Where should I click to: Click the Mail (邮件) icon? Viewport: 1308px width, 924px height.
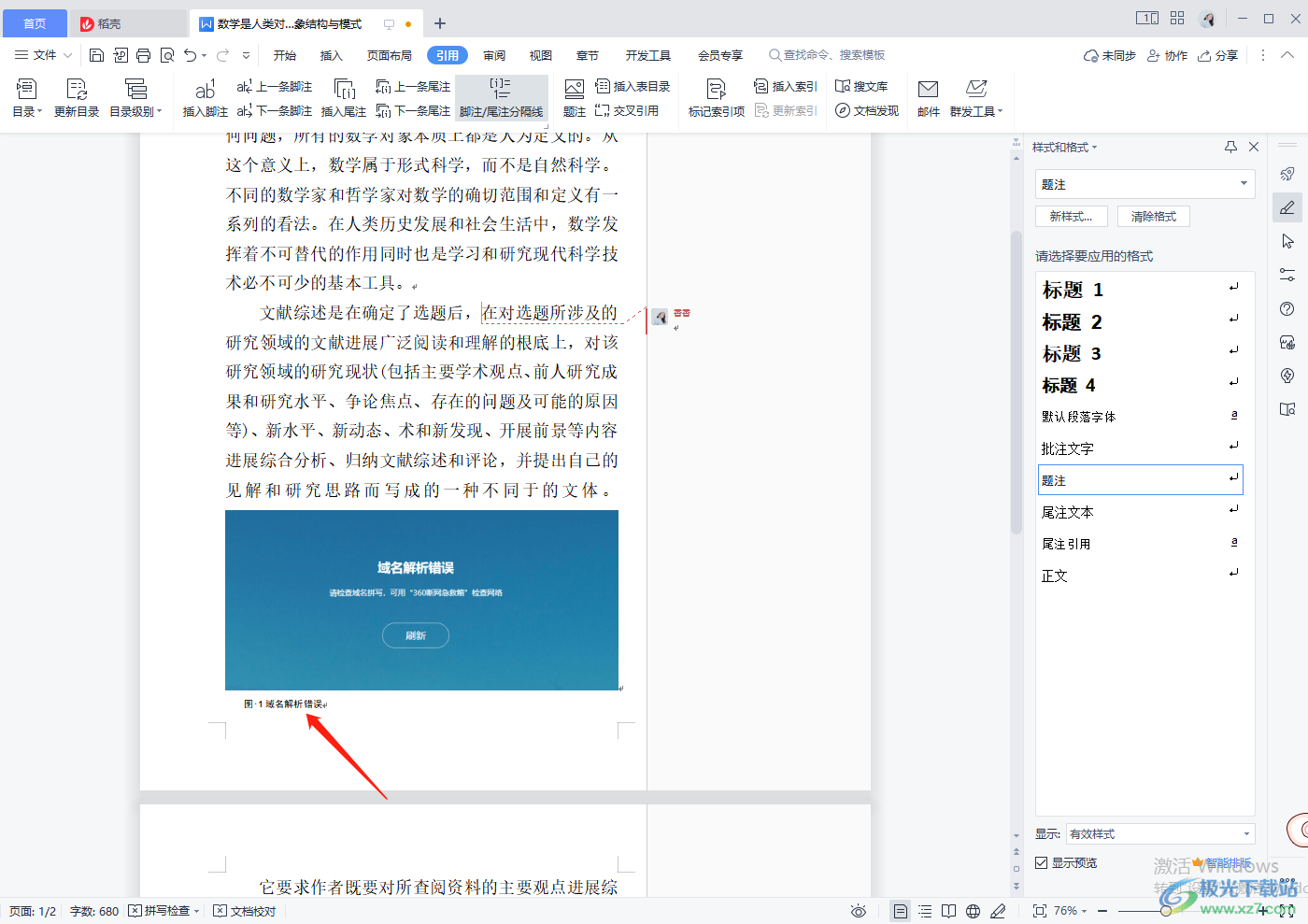pyautogui.click(x=929, y=97)
